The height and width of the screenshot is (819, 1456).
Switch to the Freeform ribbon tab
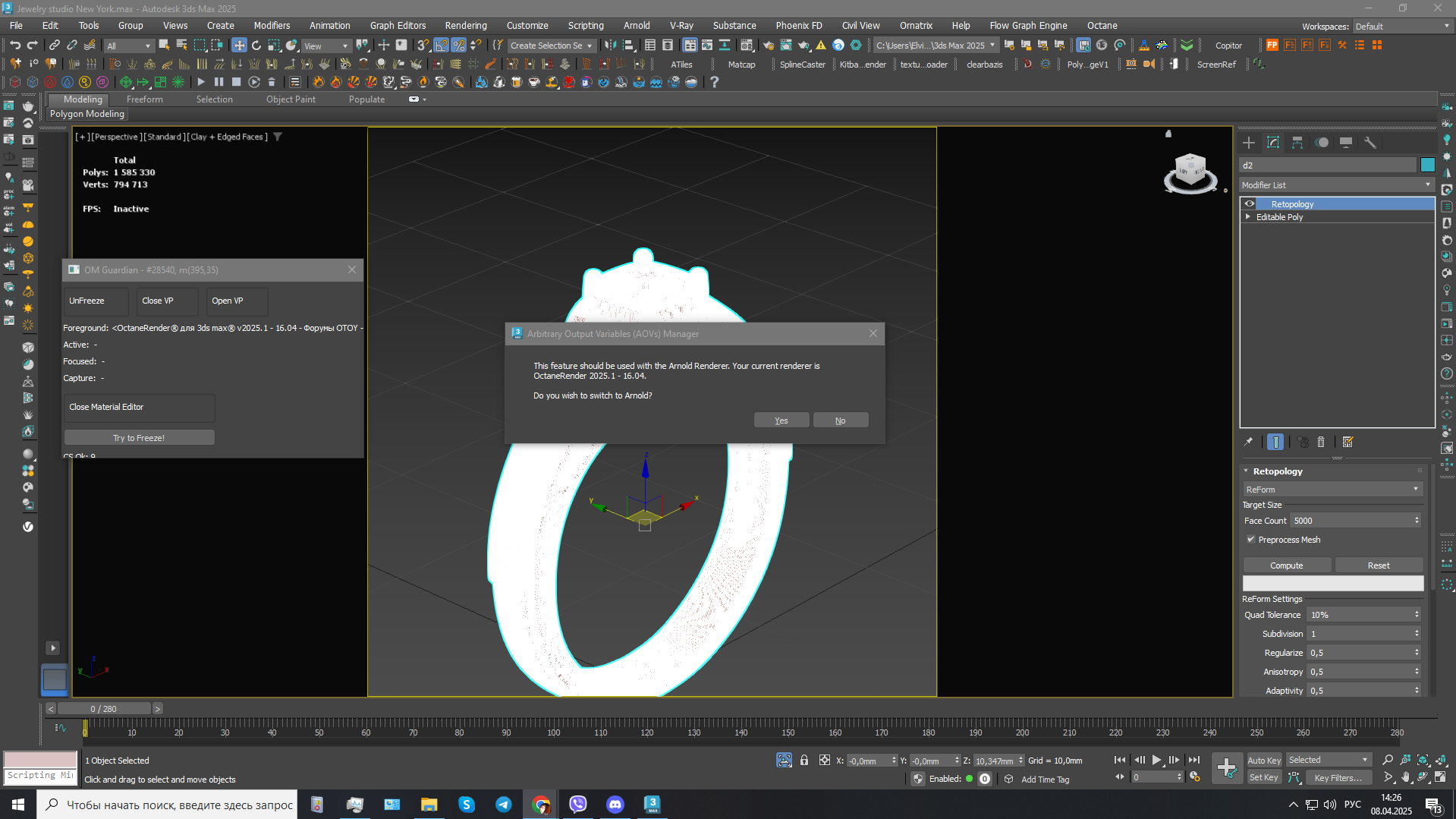(x=144, y=99)
